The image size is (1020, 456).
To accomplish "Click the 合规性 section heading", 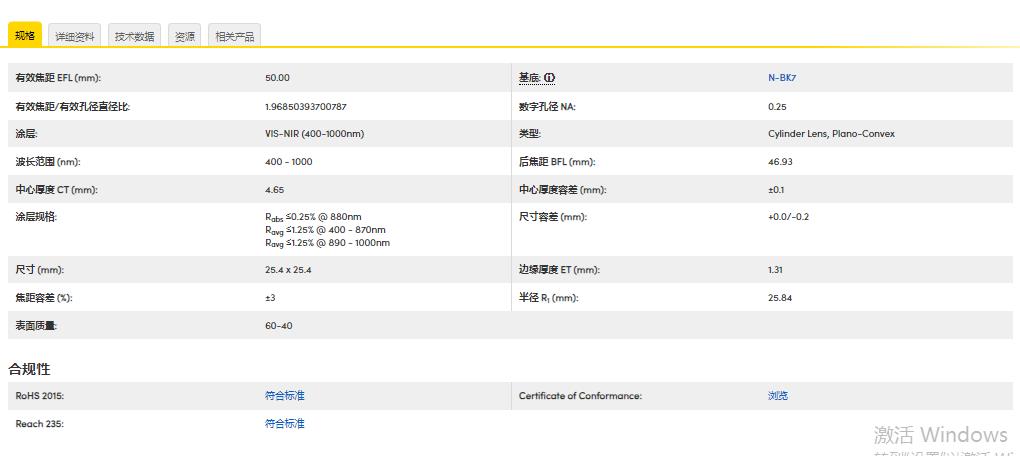I will click(x=29, y=369).
